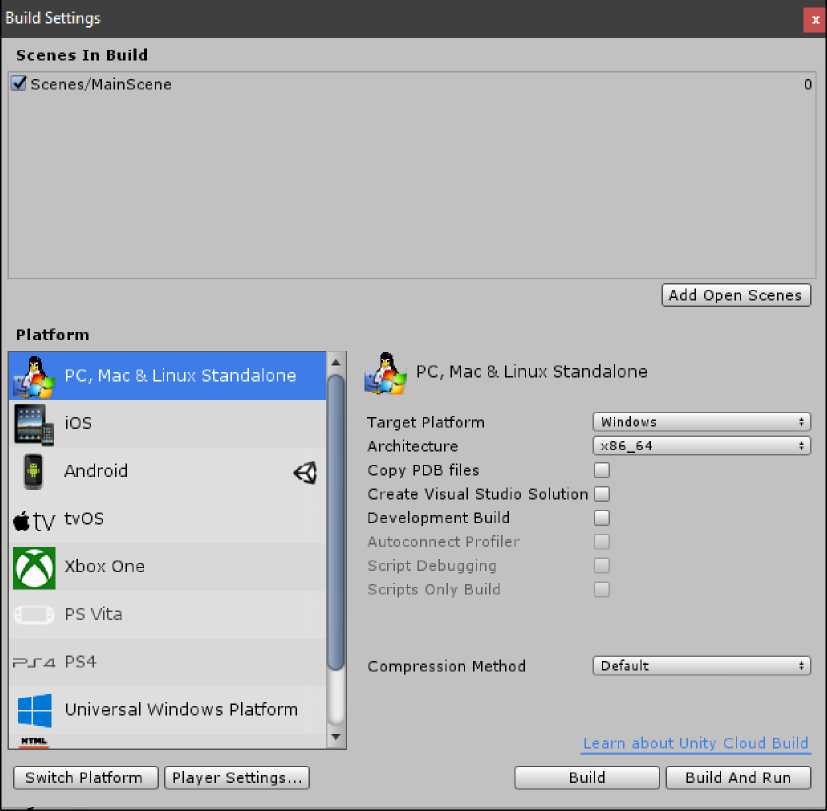Open the Target Platform dropdown
The width and height of the screenshot is (827, 811).
tap(701, 422)
